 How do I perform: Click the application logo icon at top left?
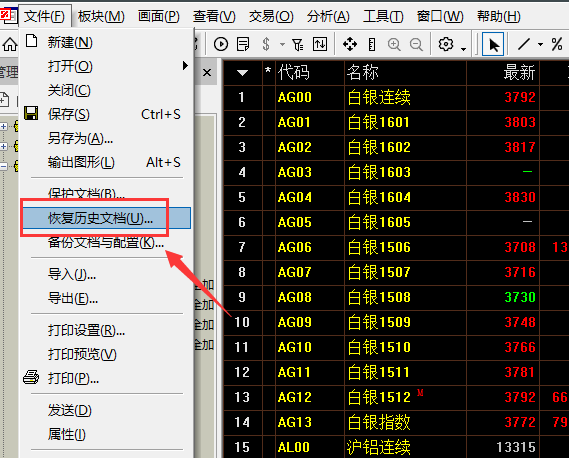click(8, 16)
